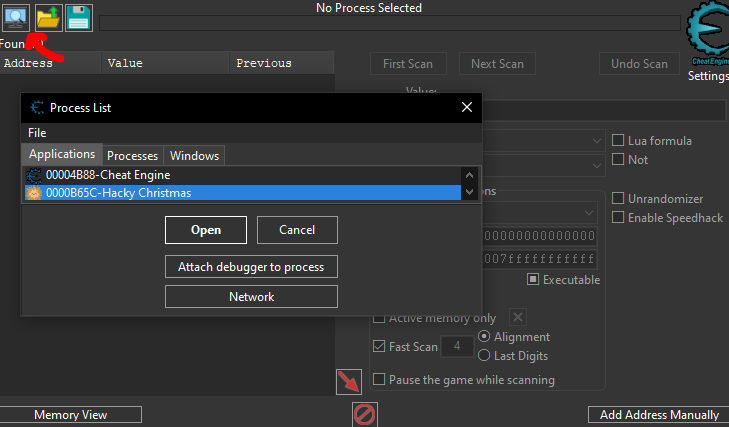
Task: Click Add Address Manually
Action: [x=659, y=415]
